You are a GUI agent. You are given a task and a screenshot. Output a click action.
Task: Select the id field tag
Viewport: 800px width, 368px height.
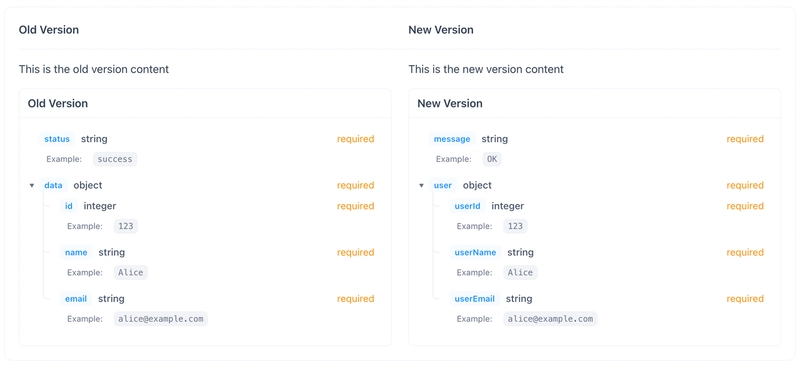tap(69, 206)
